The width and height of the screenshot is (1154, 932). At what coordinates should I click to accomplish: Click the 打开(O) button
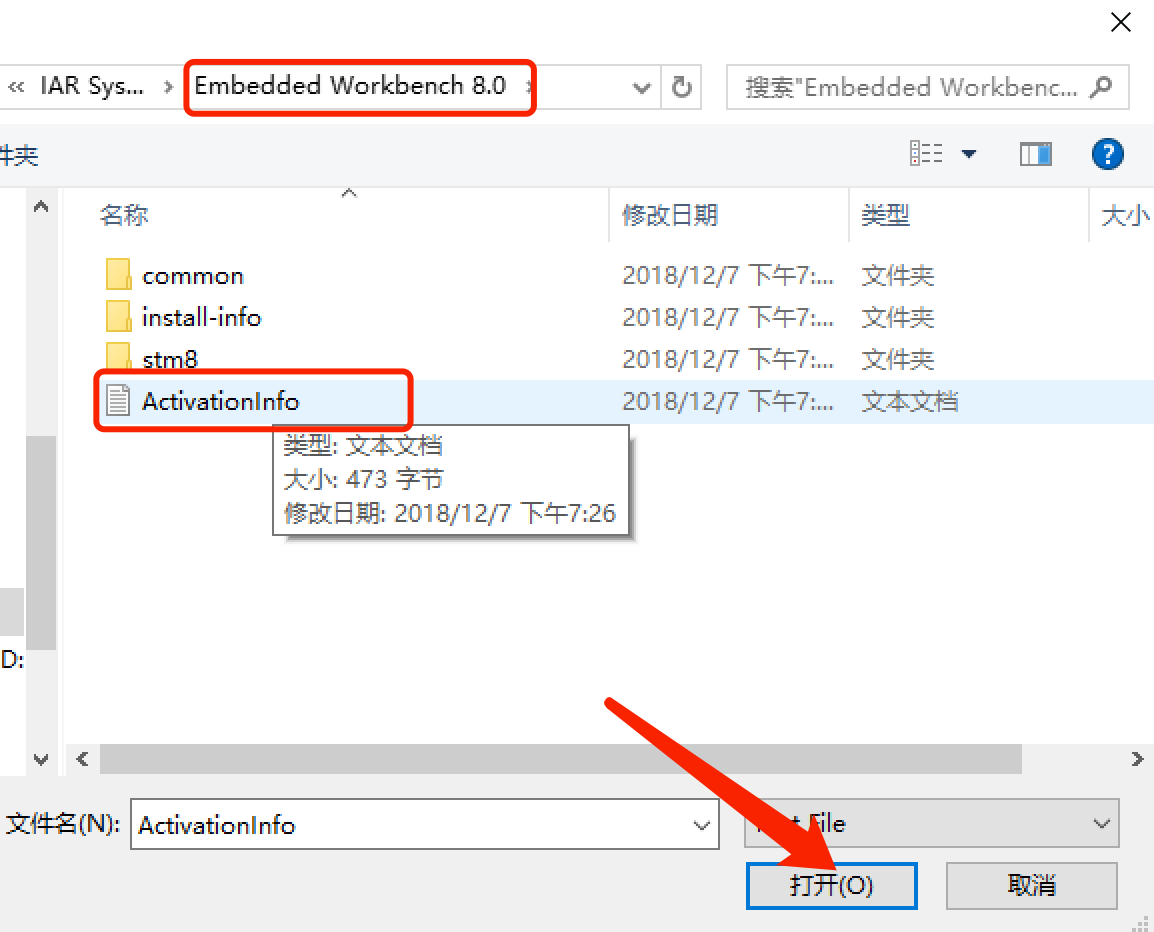pos(832,886)
